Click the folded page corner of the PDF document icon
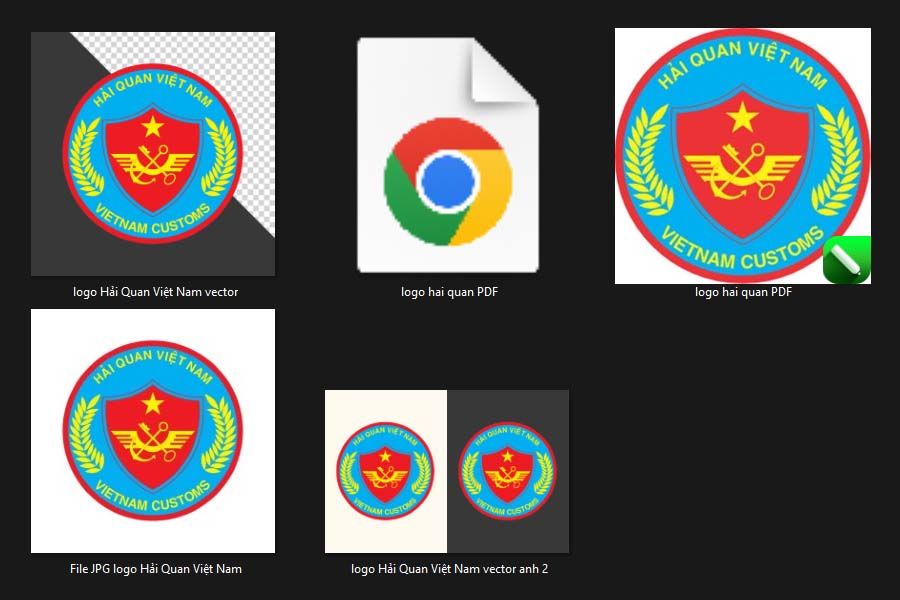900x600 pixels. [503, 71]
